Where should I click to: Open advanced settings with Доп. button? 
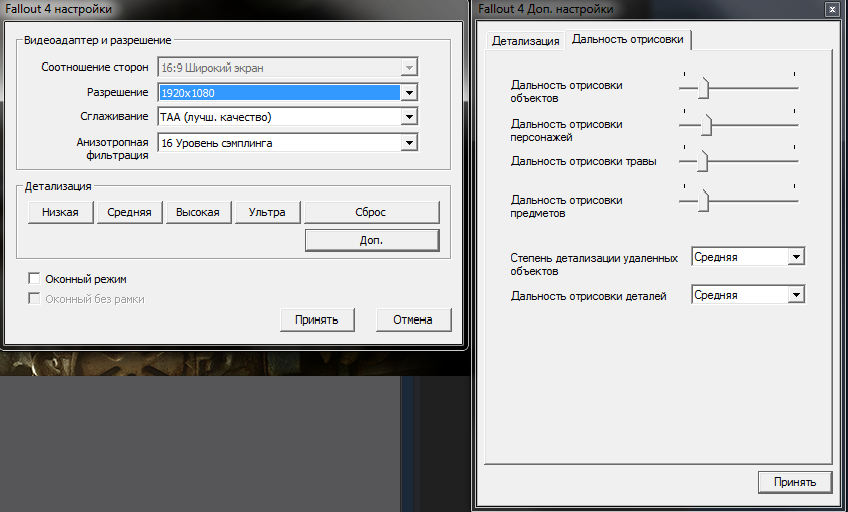coord(372,241)
